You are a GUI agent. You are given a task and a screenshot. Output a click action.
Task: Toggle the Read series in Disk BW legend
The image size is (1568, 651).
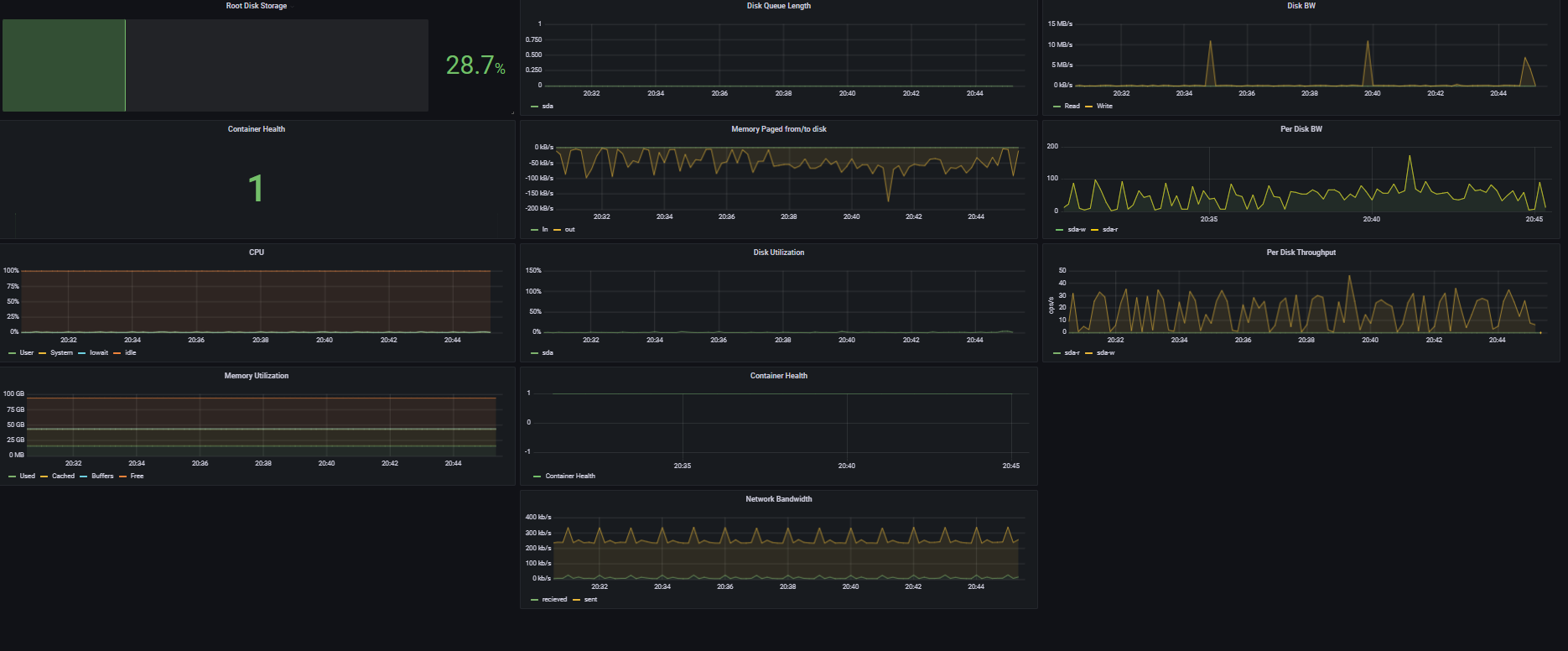click(x=1072, y=107)
